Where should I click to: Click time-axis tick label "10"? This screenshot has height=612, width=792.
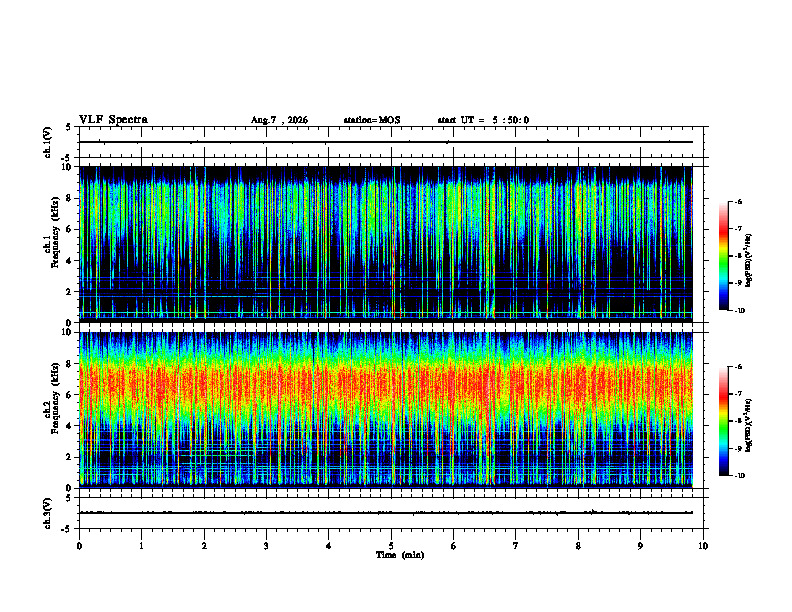(x=703, y=546)
